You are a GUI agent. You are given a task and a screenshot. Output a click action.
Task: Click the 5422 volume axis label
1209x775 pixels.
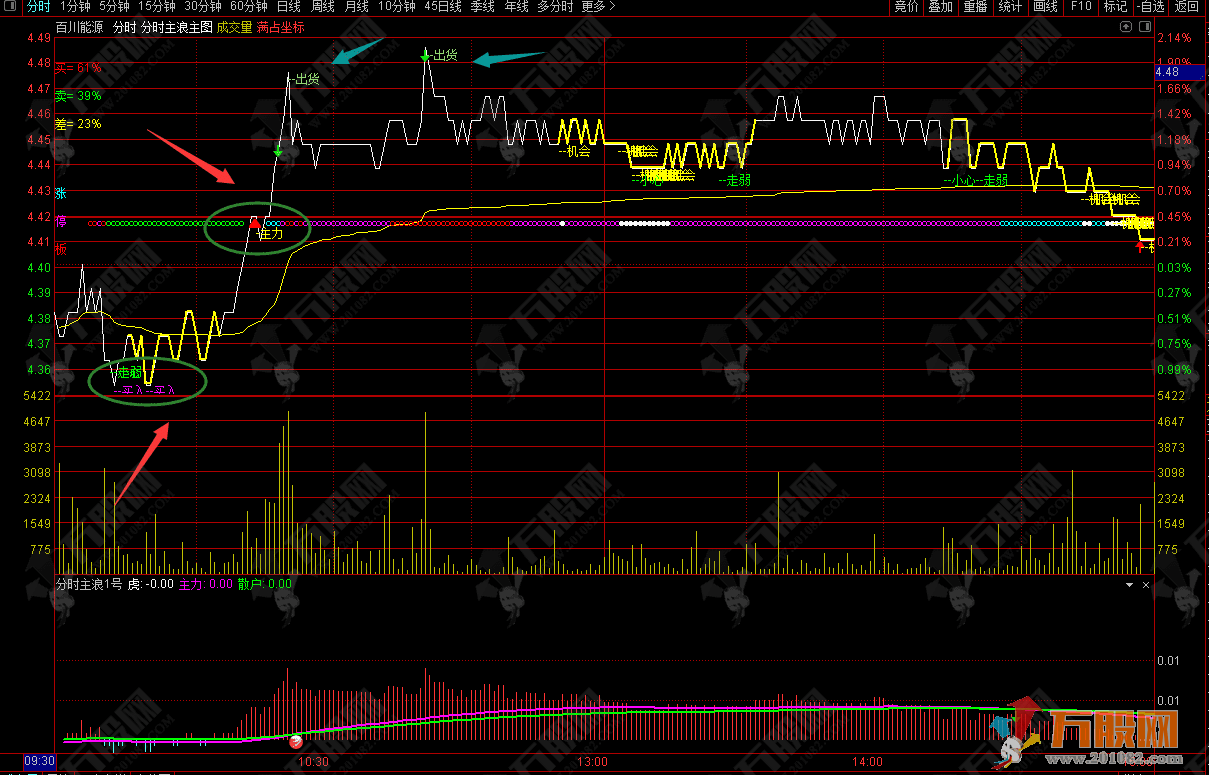pos(39,396)
